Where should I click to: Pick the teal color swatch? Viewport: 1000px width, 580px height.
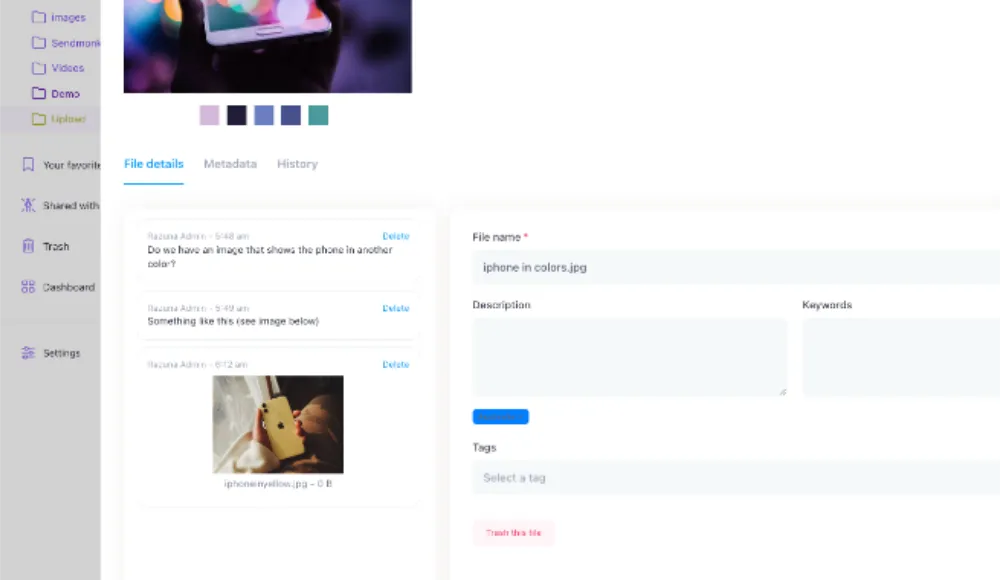(318, 115)
